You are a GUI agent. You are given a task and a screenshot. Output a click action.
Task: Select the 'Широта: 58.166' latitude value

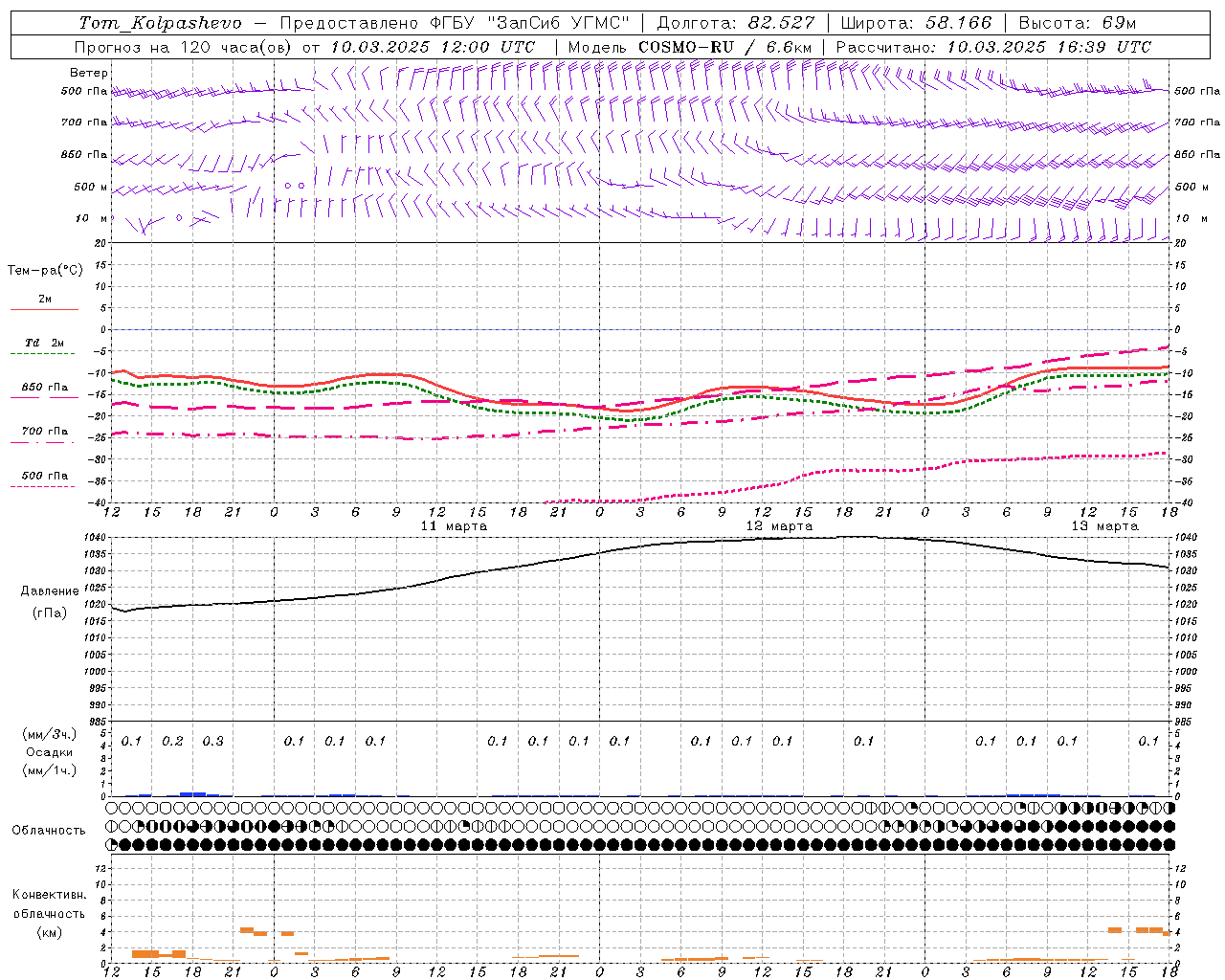(918, 23)
